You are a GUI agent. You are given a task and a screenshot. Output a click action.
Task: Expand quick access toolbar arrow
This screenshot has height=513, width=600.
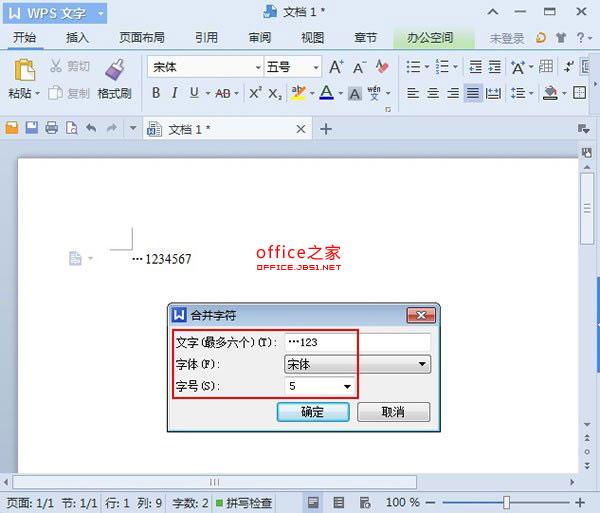133,129
